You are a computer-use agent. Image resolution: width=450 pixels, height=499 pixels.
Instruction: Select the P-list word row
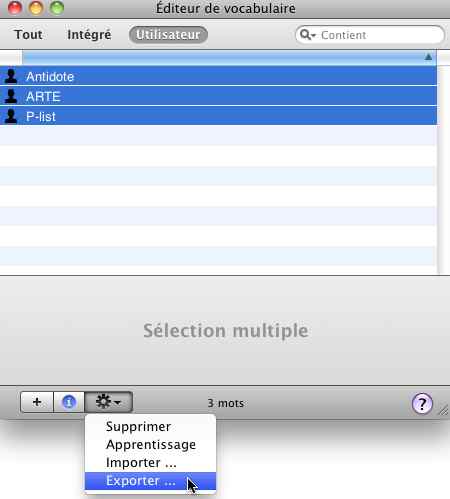coord(218,116)
